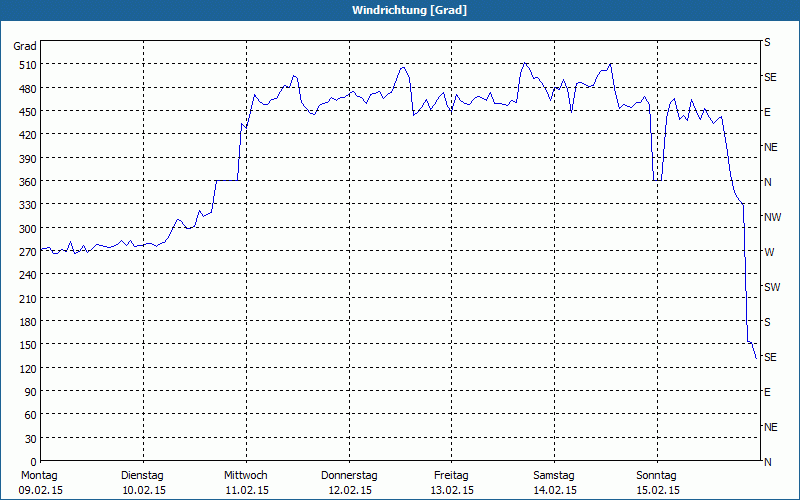Click the "Sonntag" day label

(656, 476)
